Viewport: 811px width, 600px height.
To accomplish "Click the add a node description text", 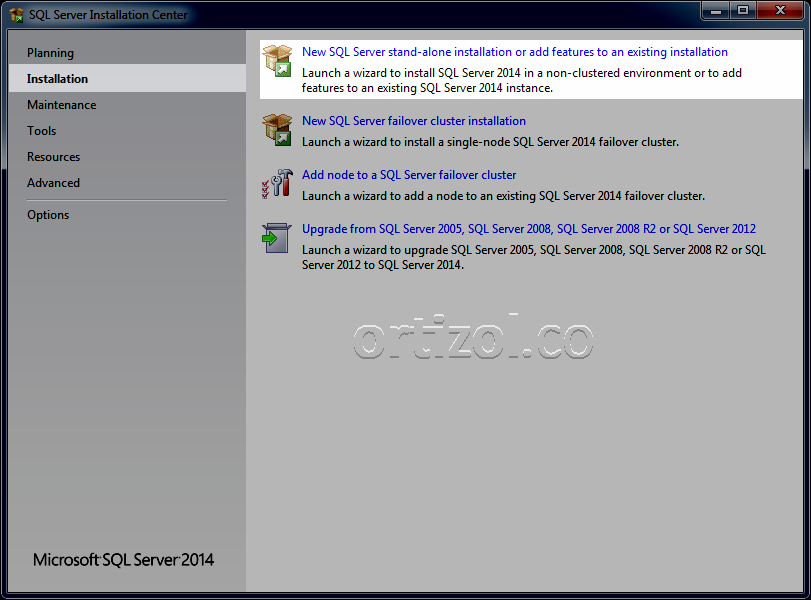I will click(x=503, y=196).
